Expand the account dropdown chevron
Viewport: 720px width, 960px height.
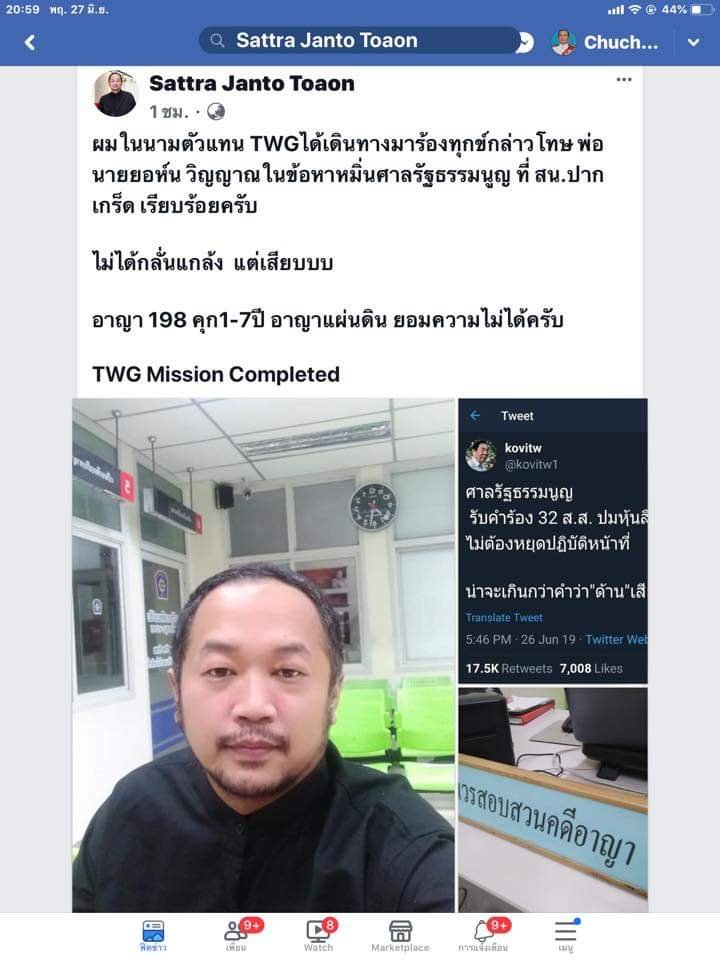[693, 42]
